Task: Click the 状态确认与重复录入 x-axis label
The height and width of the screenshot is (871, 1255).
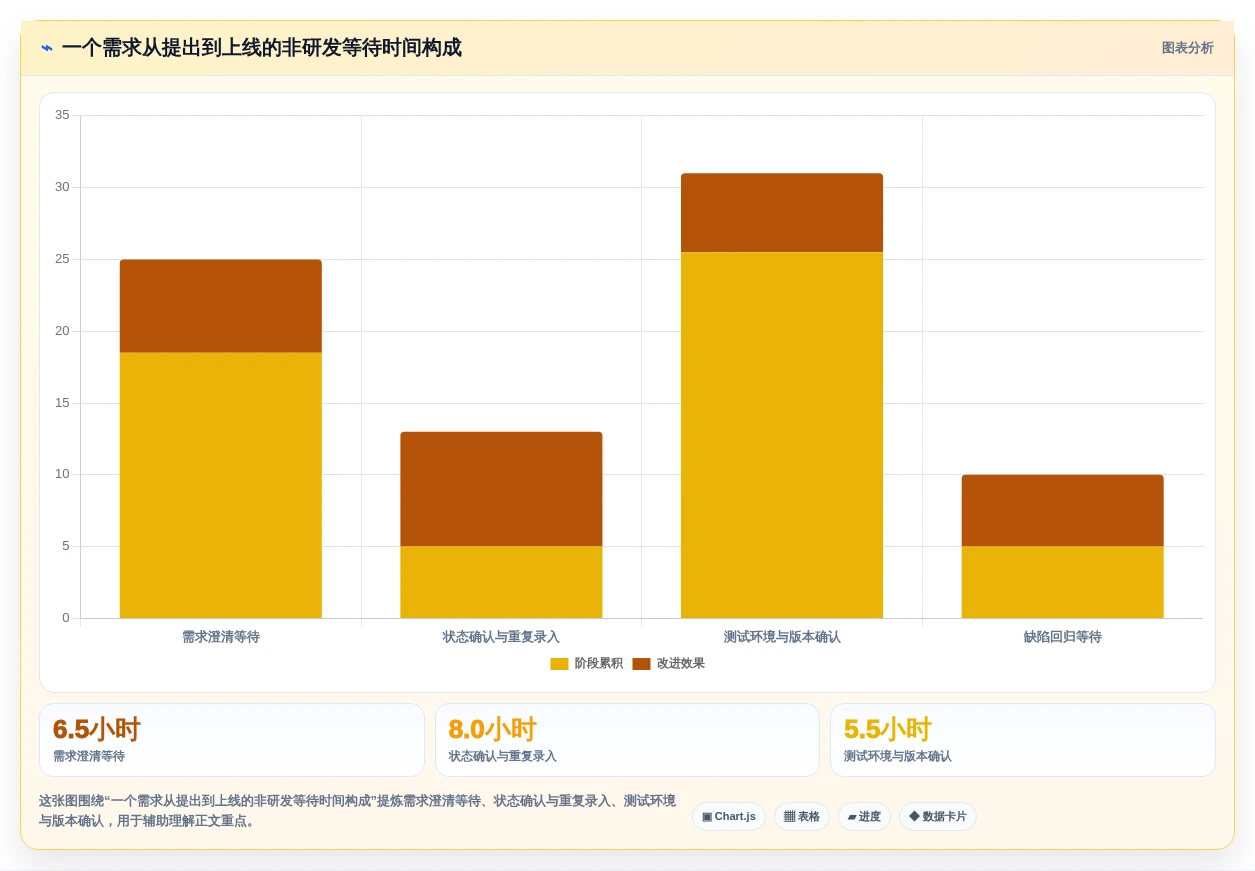Action: tap(501, 637)
